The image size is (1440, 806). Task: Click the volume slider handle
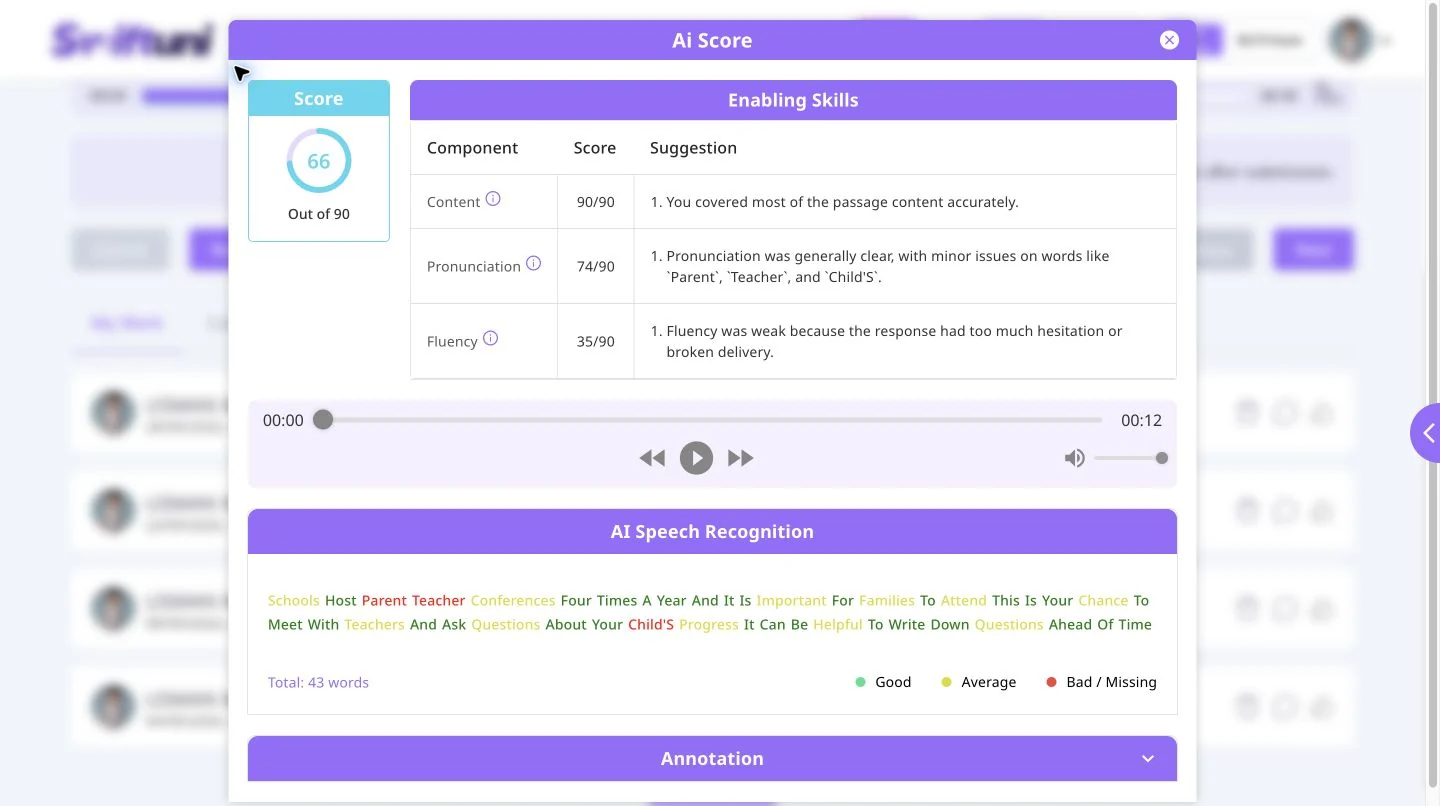(1162, 458)
